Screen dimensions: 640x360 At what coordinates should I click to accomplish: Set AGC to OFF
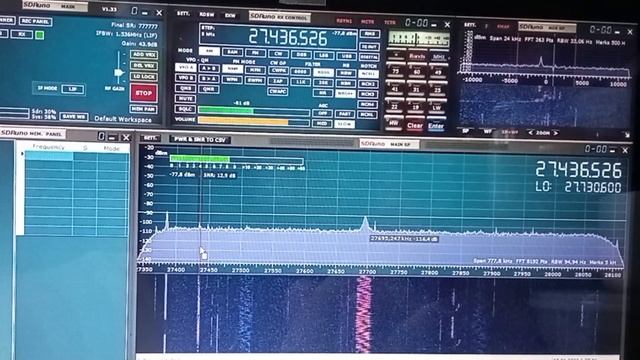pyautogui.click(x=322, y=113)
